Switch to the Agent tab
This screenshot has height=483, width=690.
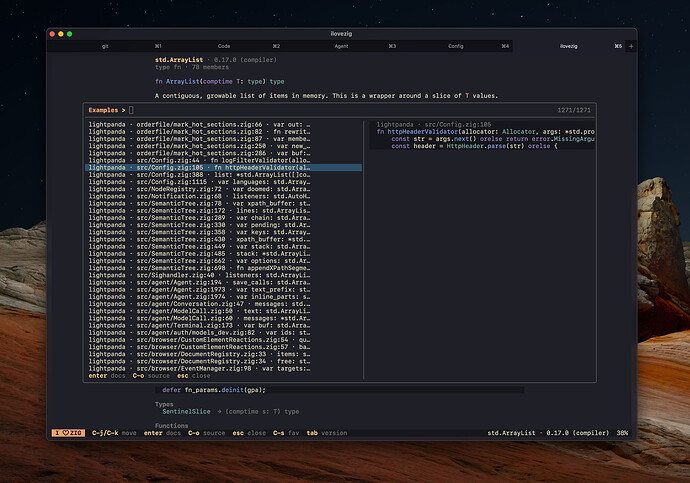click(x=341, y=46)
